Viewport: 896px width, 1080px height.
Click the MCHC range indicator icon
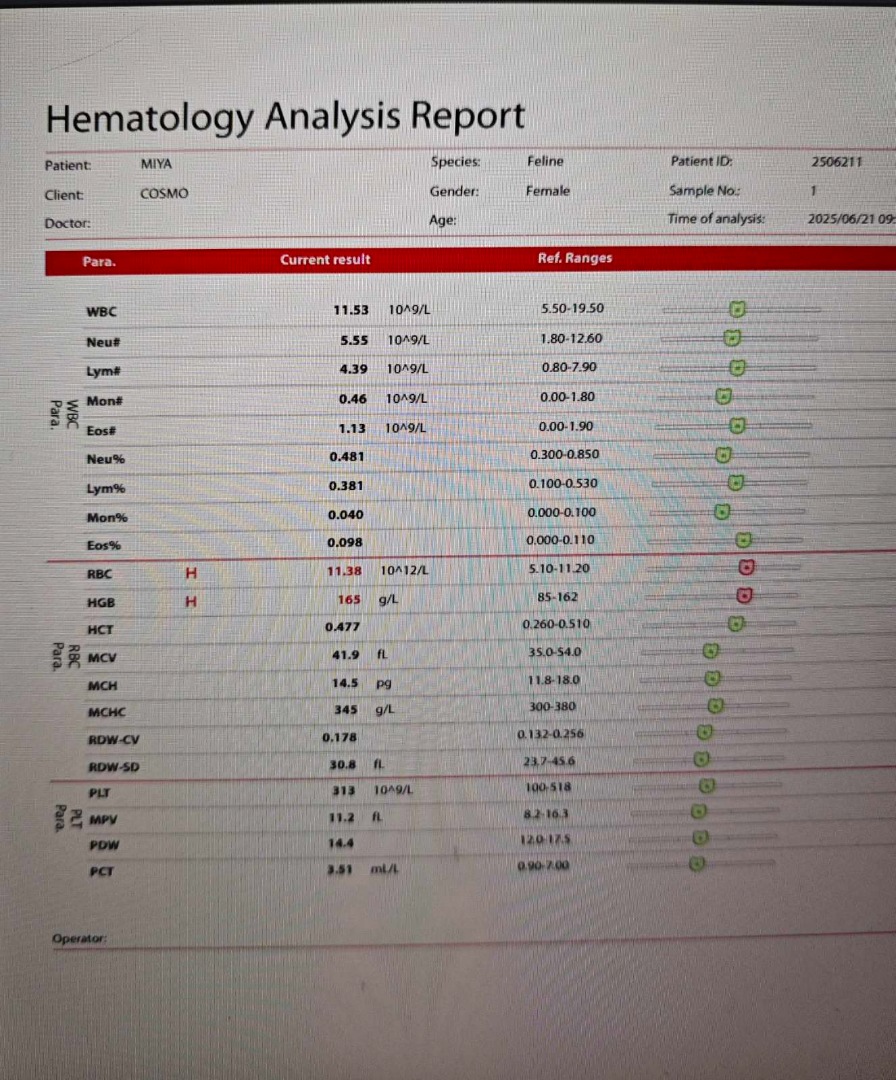(x=716, y=705)
